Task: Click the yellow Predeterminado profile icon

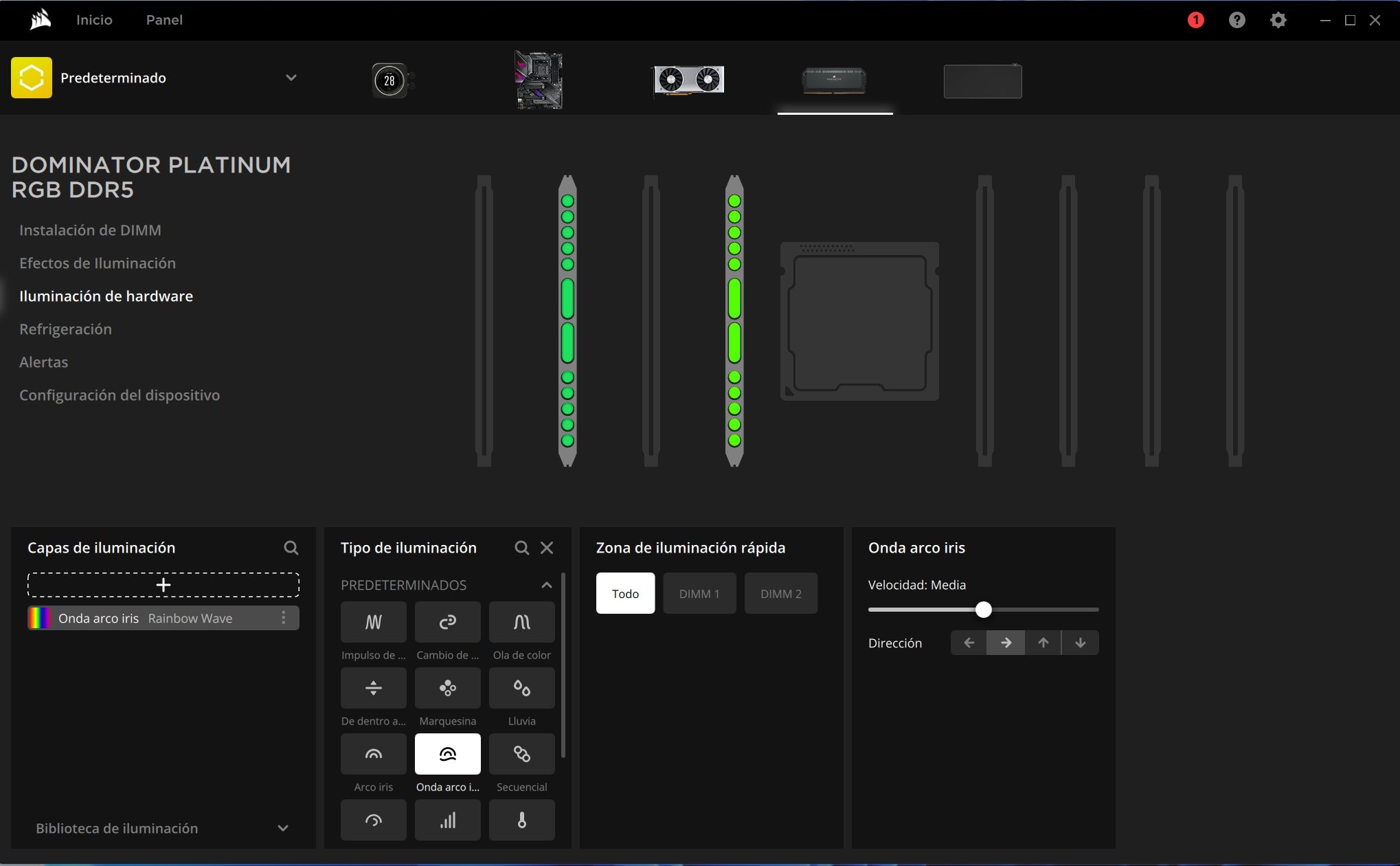Action: pos(32,78)
